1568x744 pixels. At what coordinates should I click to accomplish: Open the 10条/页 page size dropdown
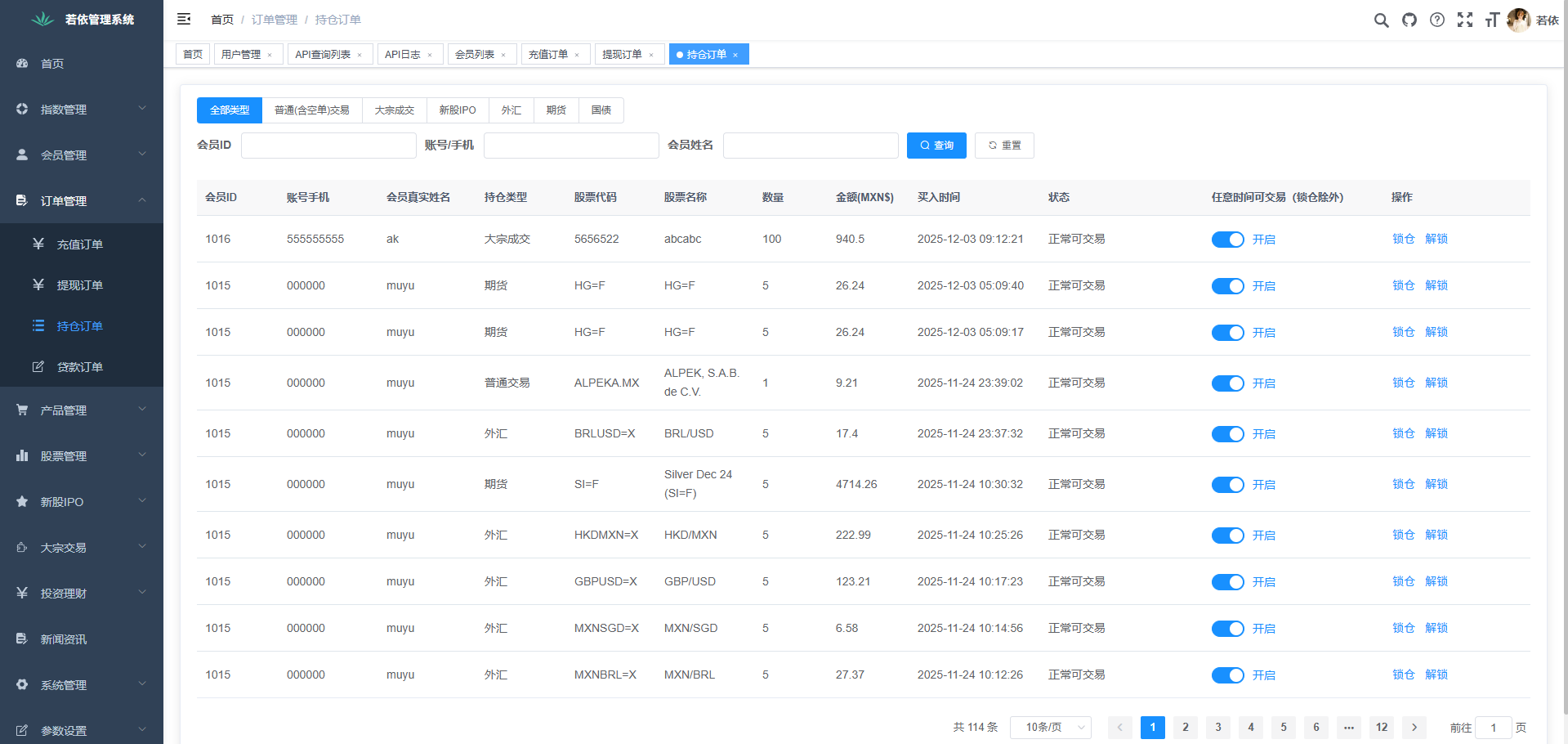[1050, 728]
